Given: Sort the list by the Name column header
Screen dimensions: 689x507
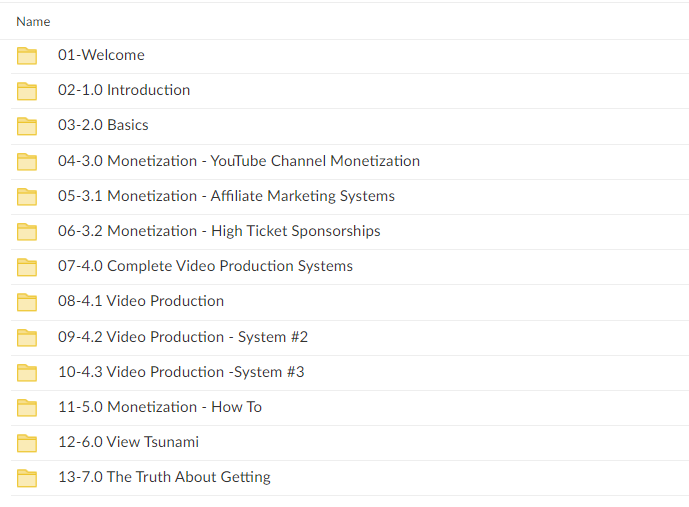Looking at the screenshot, I should pos(33,22).
